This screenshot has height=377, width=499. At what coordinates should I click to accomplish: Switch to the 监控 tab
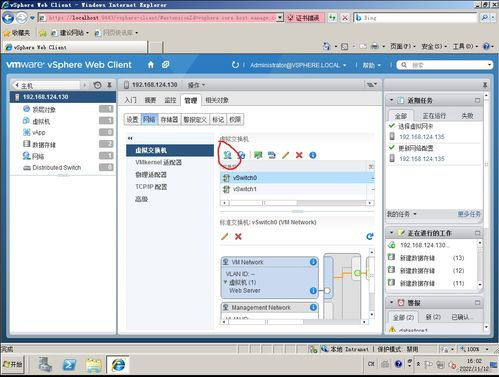pyautogui.click(x=170, y=100)
